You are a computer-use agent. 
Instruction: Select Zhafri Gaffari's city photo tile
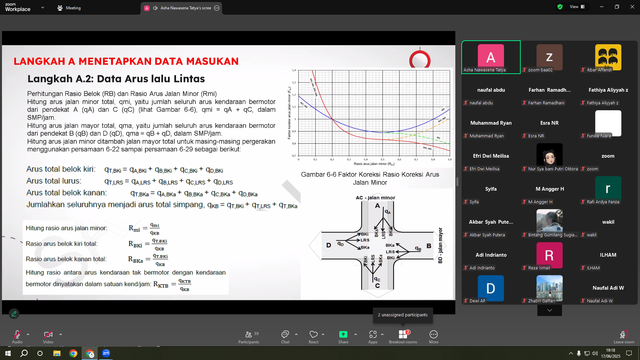tap(549, 288)
